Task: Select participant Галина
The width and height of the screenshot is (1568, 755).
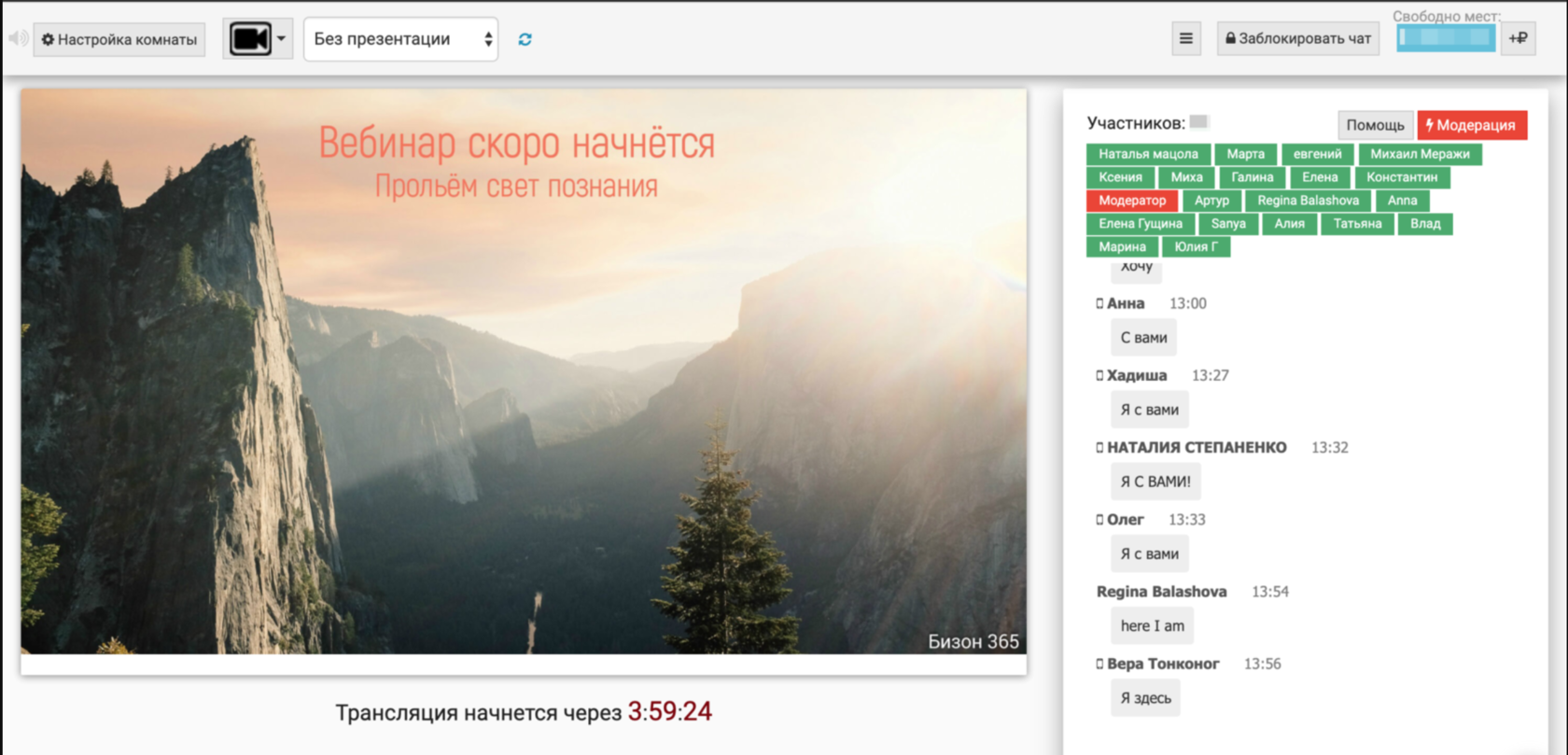Action: tap(1252, 177)
